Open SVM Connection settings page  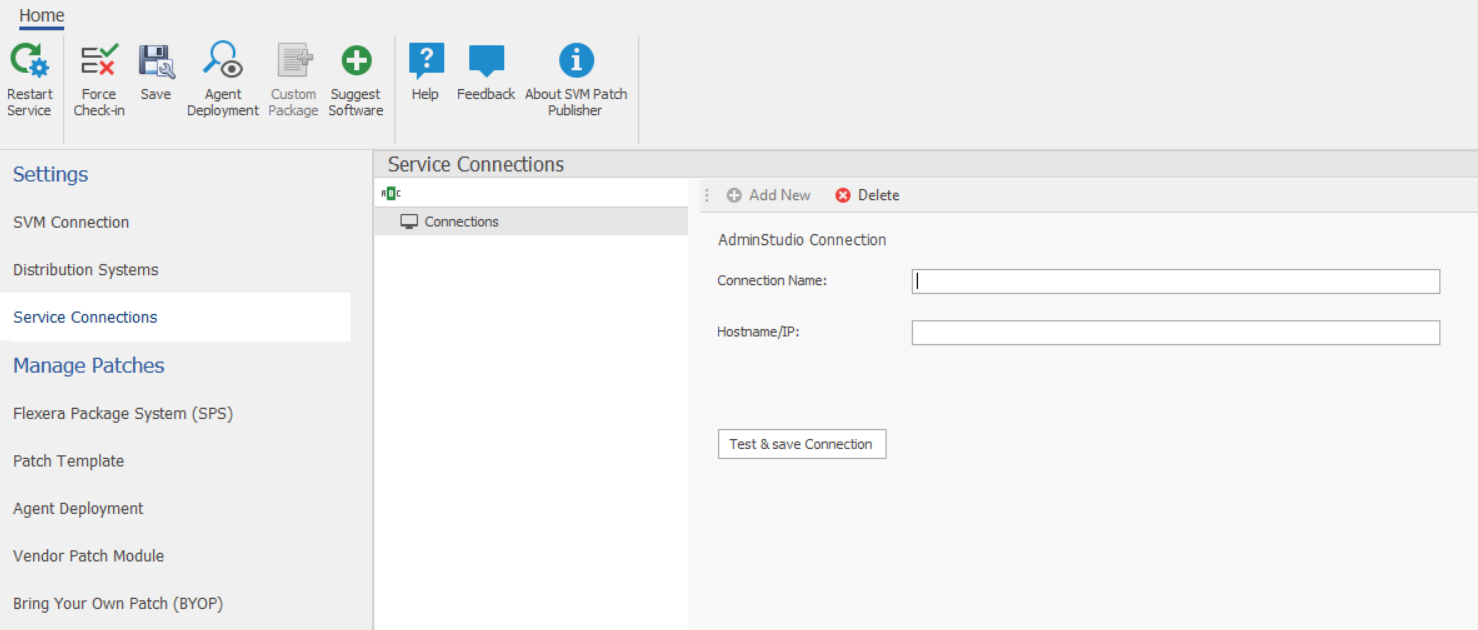71,222
